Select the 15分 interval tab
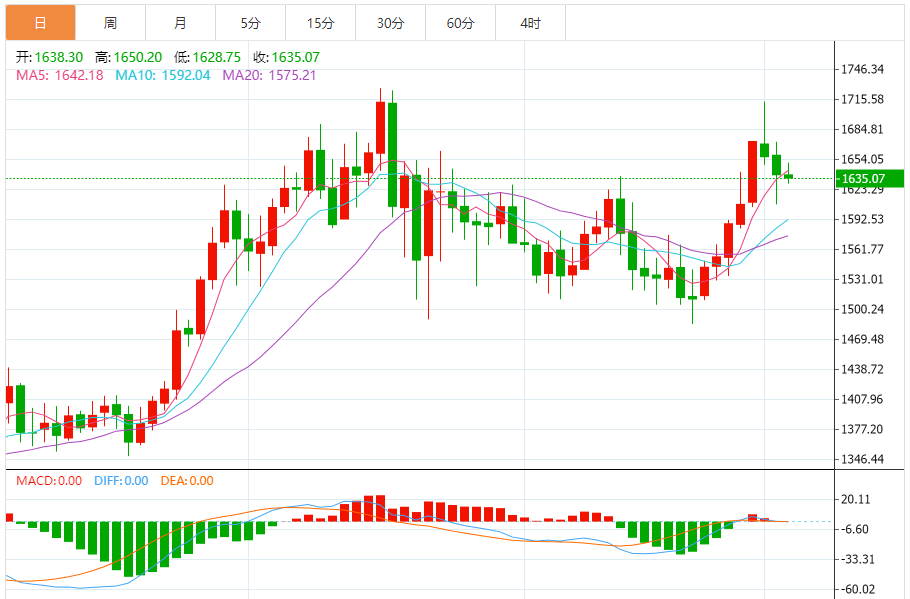Image resolution: width=910 pixels, height=599 pixels. pyautogui.click(x=320, y=22)
